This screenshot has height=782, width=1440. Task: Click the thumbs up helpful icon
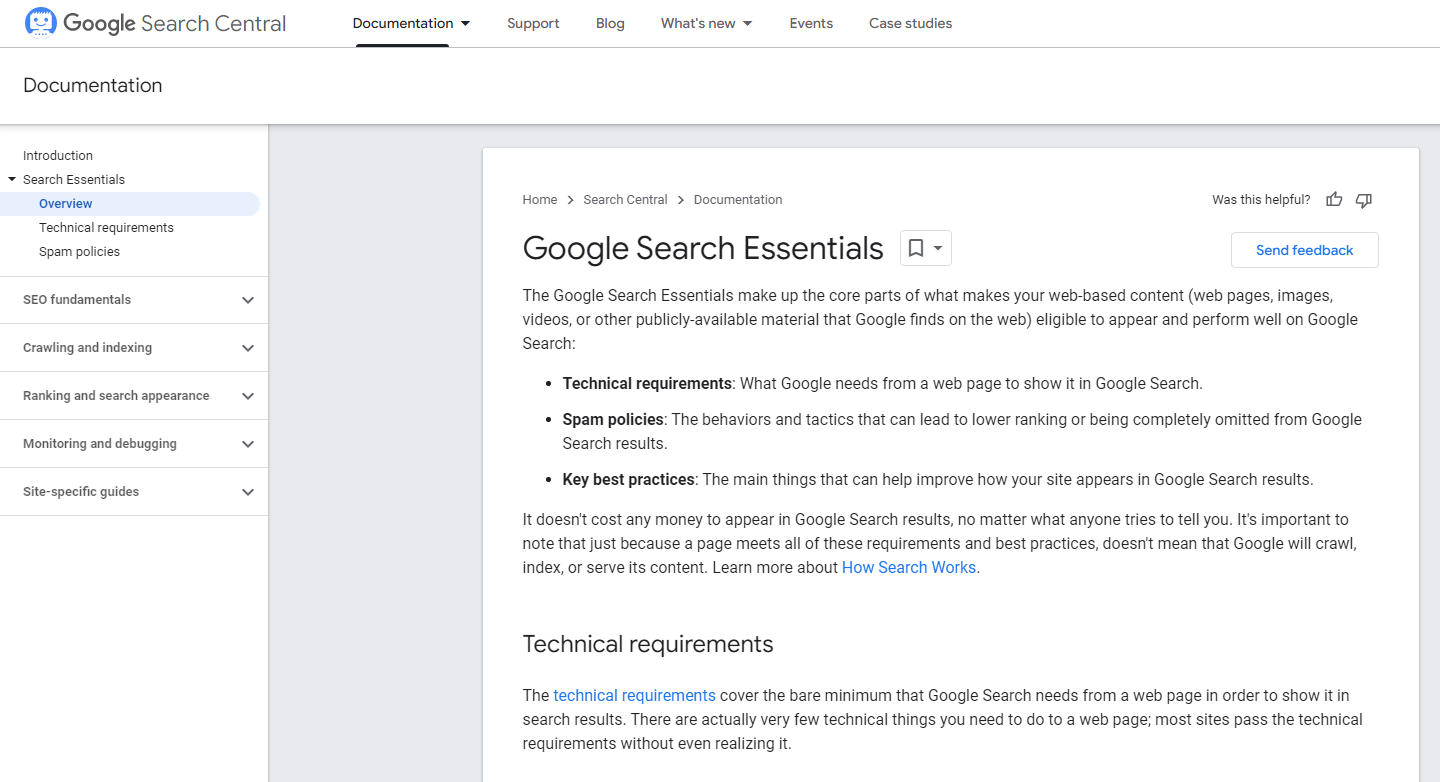1334,200
